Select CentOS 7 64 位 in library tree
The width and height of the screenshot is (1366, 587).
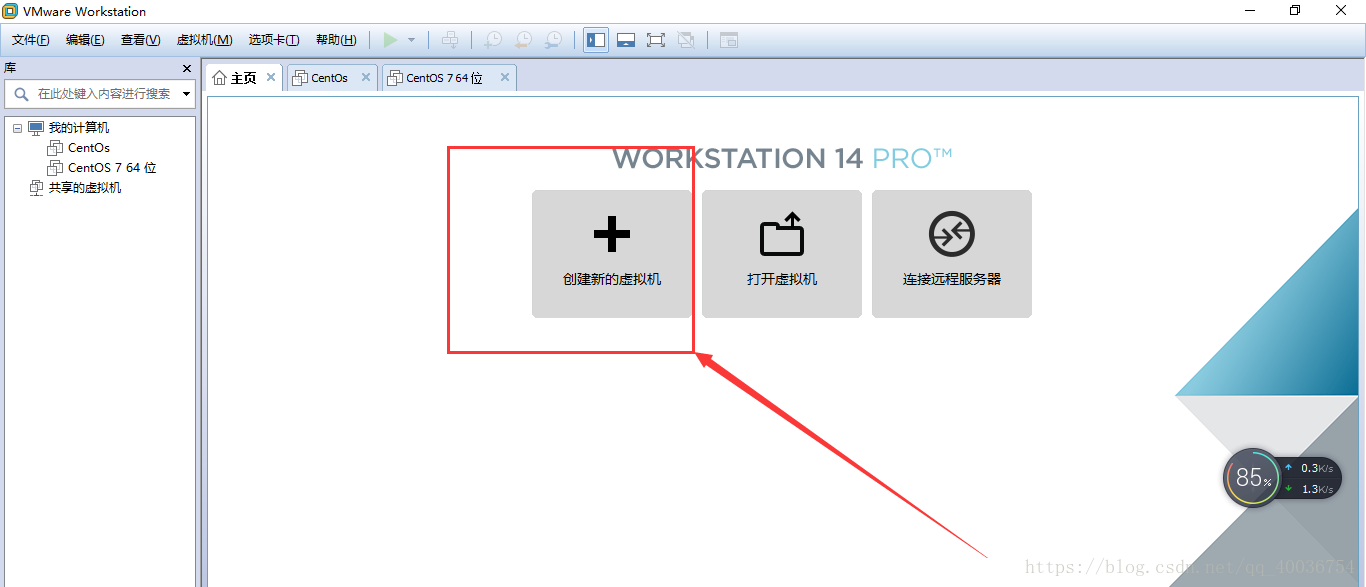click(x=112, y=168)
